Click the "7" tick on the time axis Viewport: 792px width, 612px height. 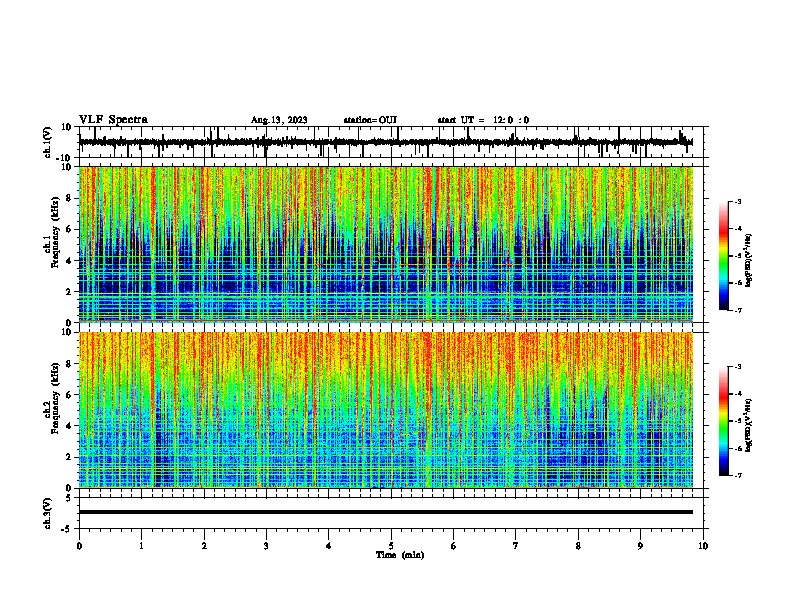516,546
